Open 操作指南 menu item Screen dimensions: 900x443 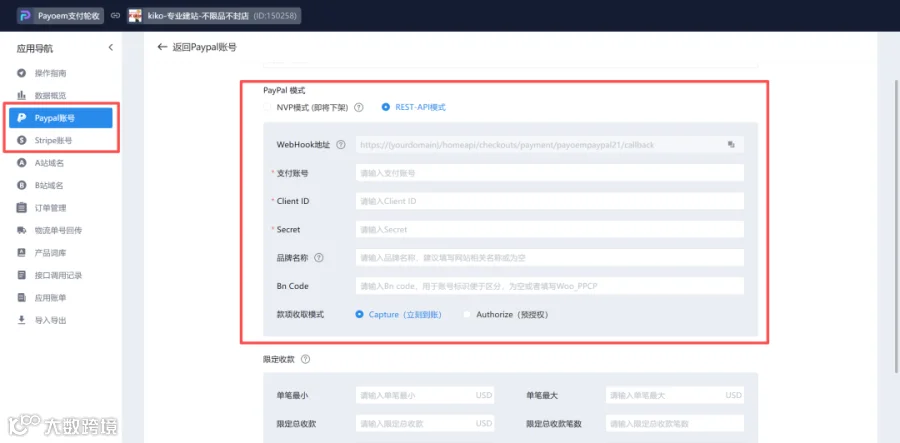(x=51, y=73)
